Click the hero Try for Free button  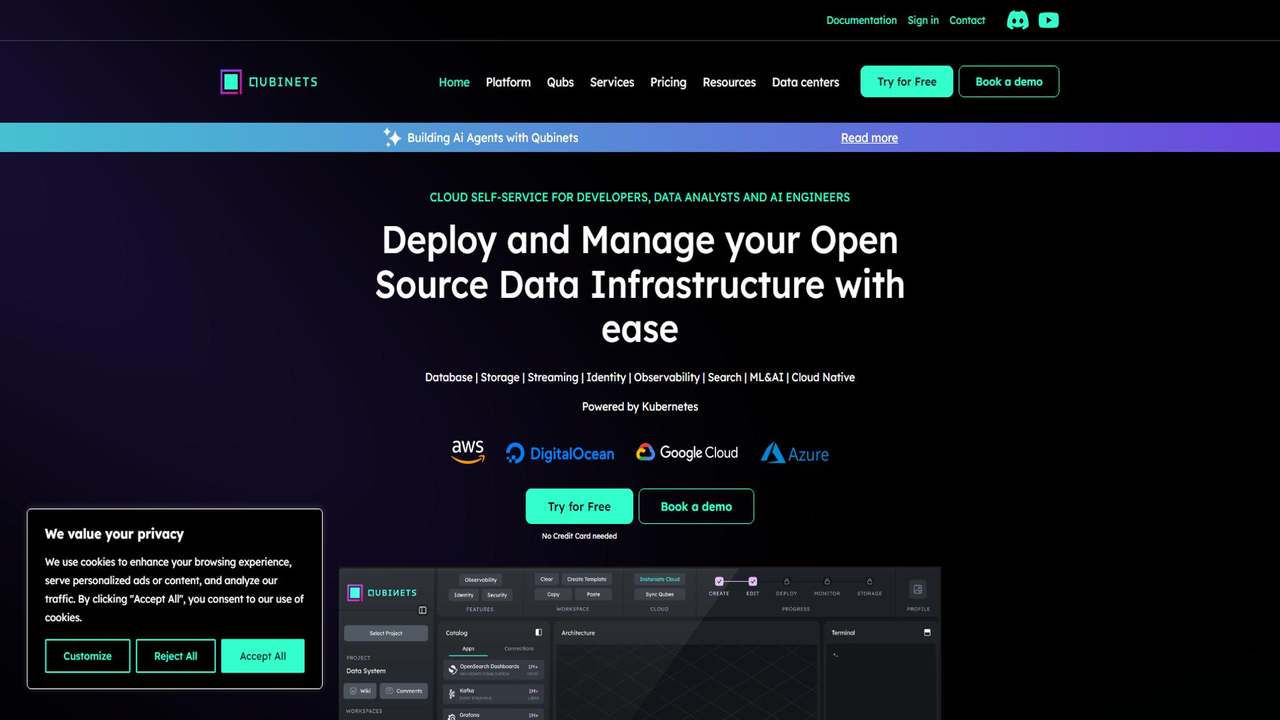pyautogui.click(x=579, y=507)
